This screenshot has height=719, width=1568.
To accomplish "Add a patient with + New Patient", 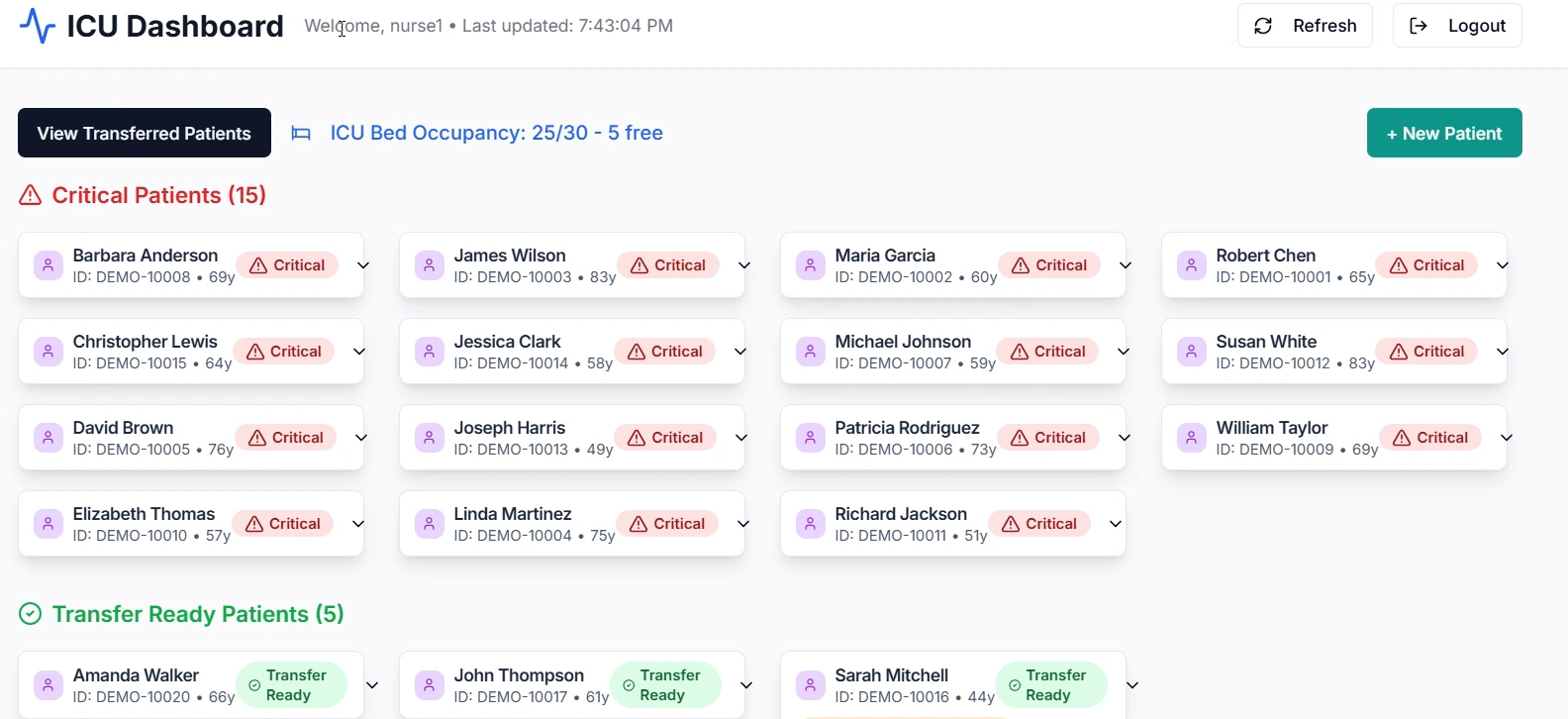I will point(1443,133).
